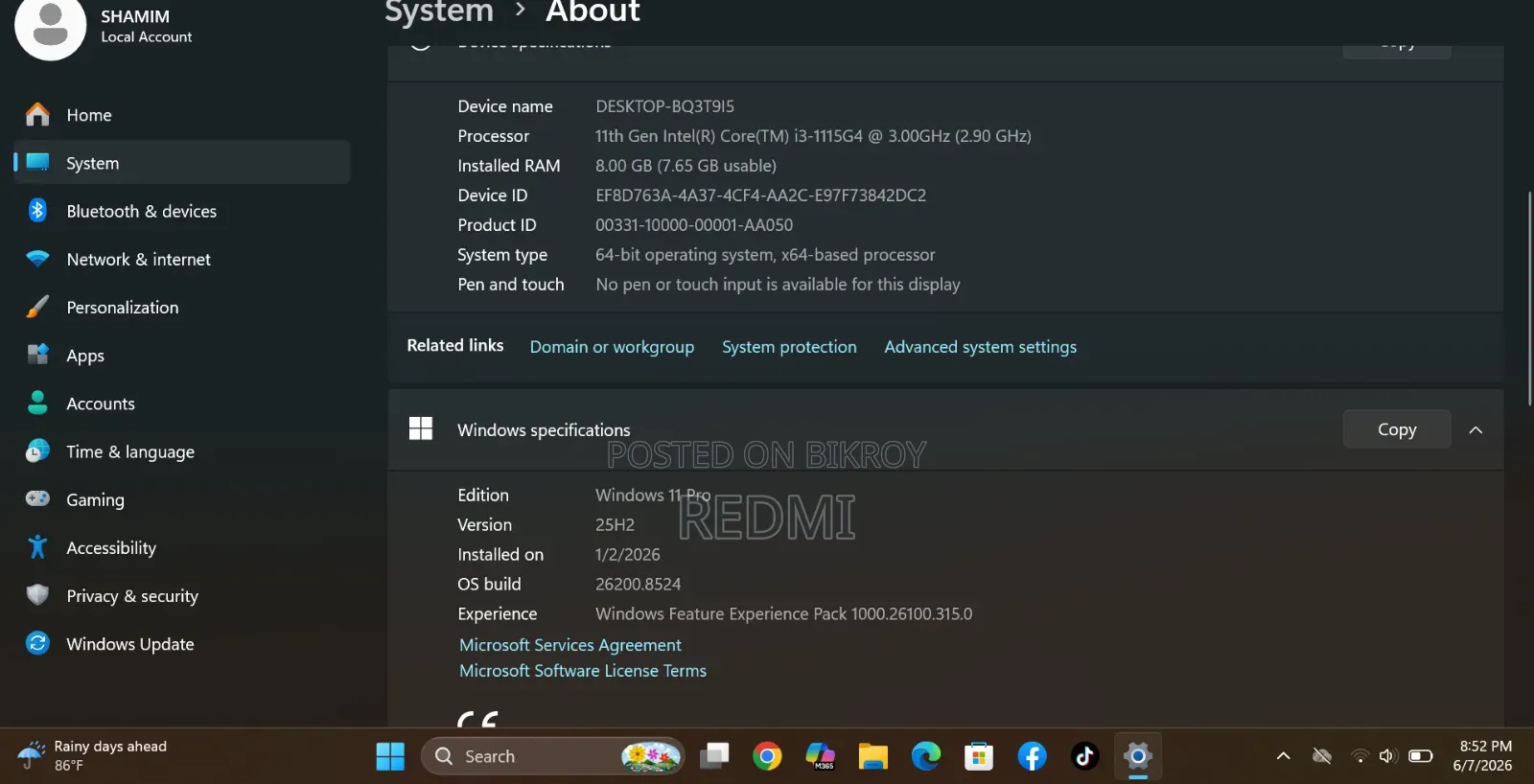Click the SHAMIM profile avatar

click(51, 27)
